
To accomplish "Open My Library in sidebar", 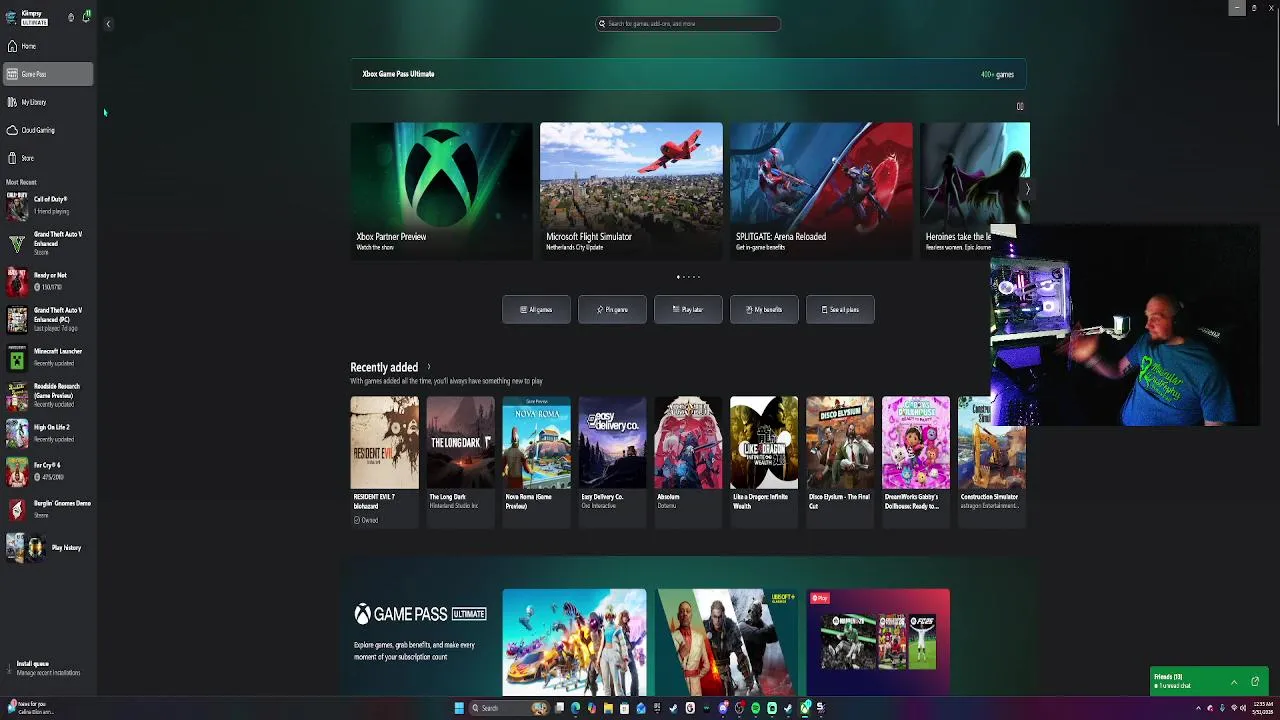I will point(48,102).
